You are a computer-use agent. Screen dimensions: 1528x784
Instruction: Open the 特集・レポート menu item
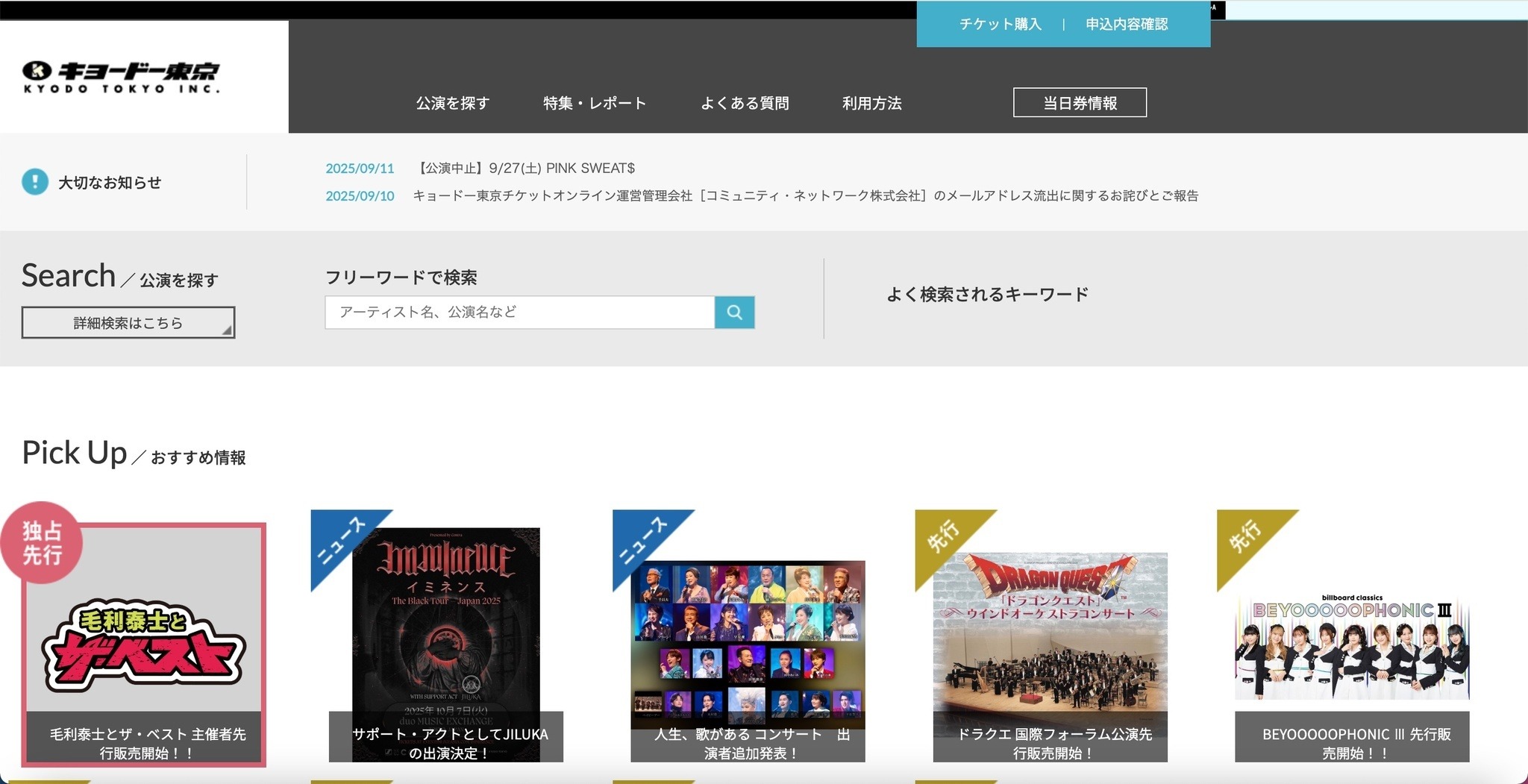click(595, 104)
